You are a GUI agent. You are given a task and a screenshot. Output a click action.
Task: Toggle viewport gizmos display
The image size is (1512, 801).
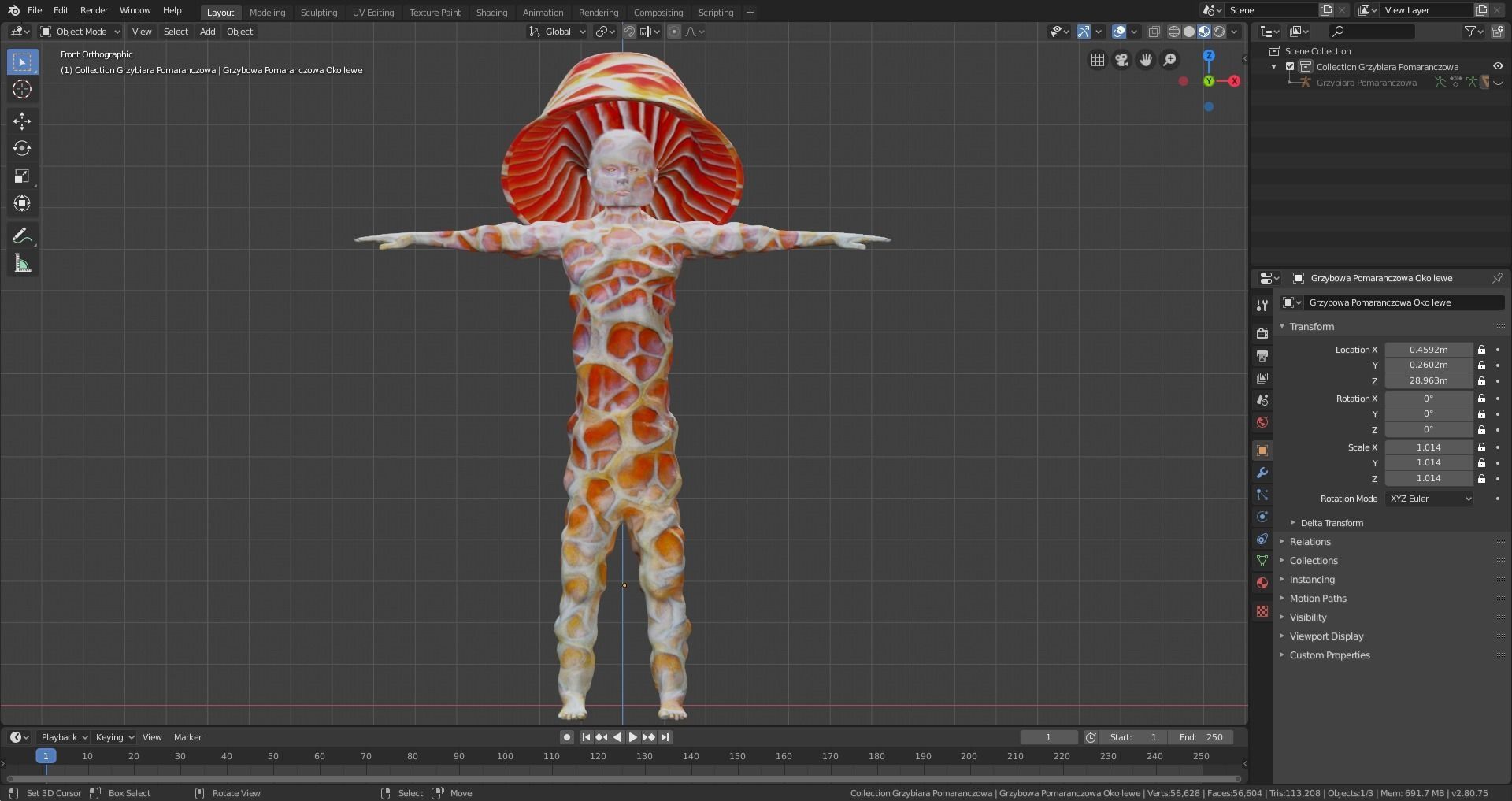tap(1084, 32)
